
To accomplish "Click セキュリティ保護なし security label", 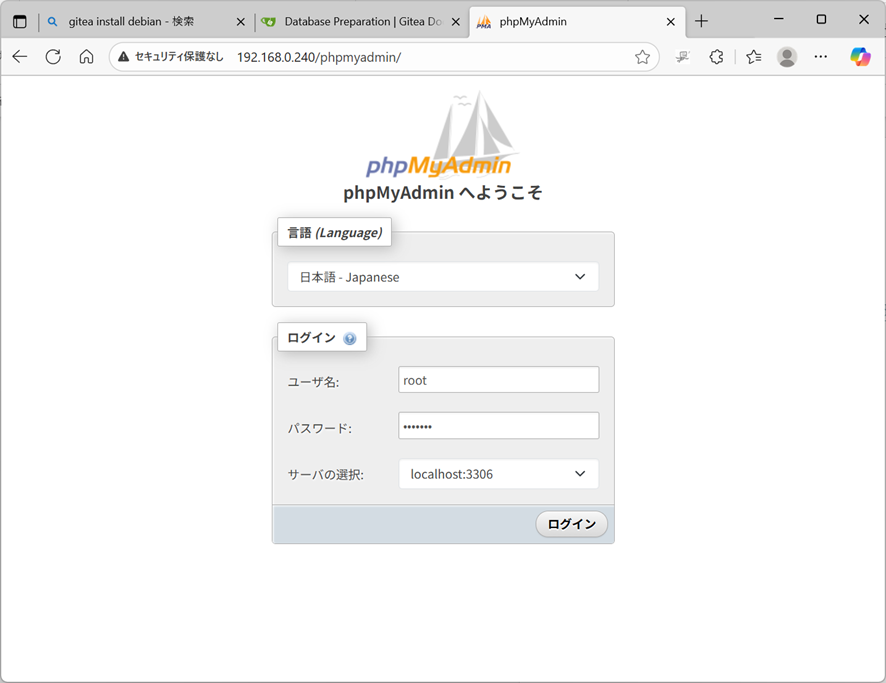I will point(179,56).
